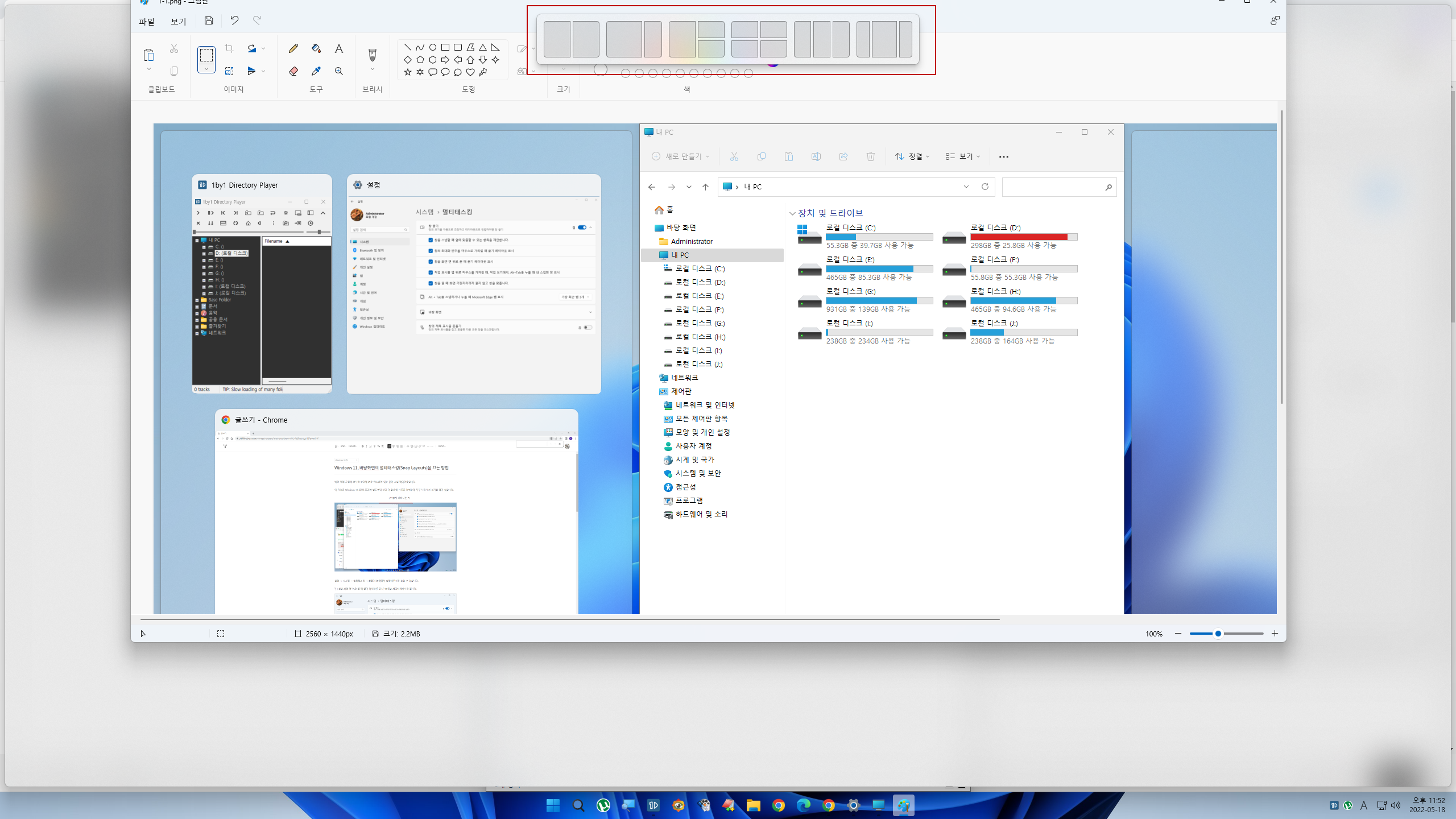Click the Save floppy disk icon
This screenshot has width=1456, height=819.
point(209,21)
